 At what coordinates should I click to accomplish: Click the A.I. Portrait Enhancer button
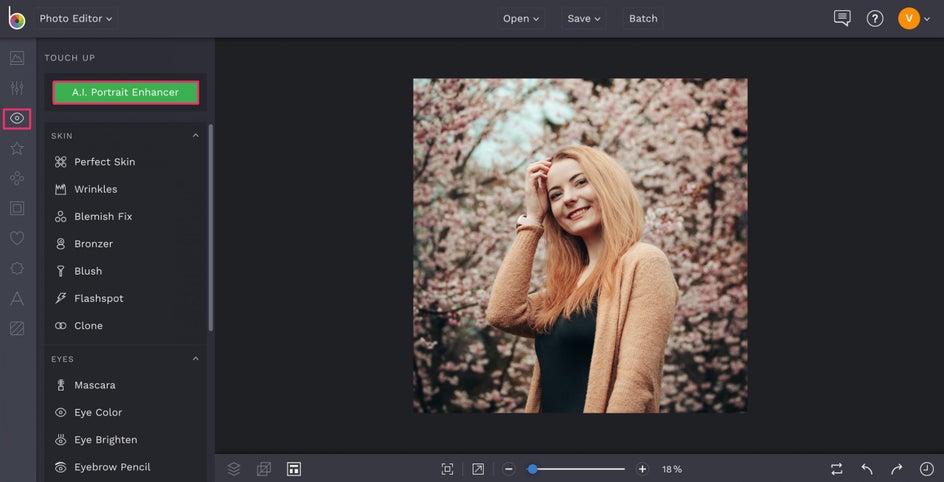[x=126, y=92]
